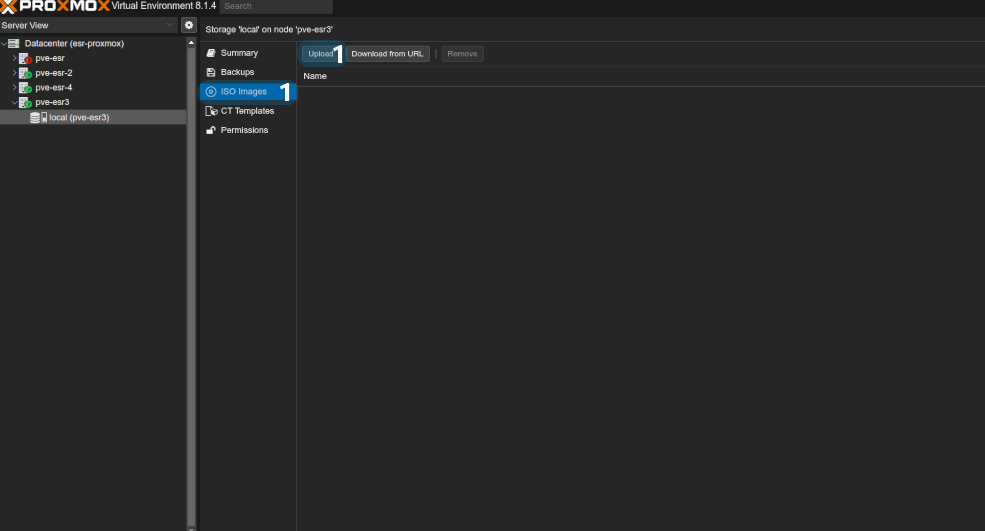Click the Permissions unlock icon

[211, 130]
